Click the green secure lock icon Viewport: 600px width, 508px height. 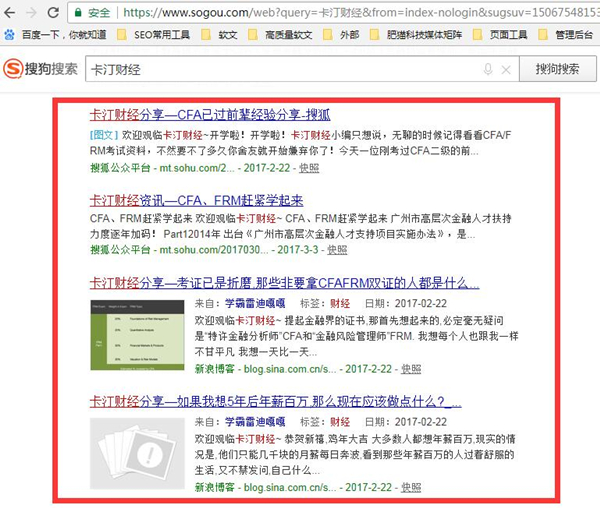(78, 13)
